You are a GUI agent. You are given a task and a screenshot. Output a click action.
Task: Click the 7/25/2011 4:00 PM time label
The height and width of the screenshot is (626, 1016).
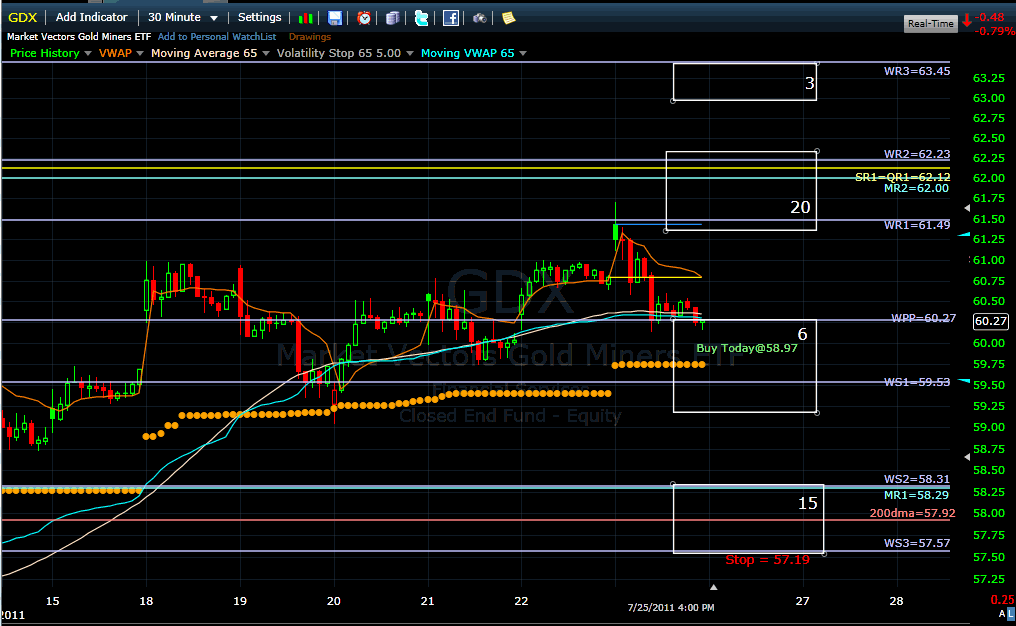pos(671,607)
